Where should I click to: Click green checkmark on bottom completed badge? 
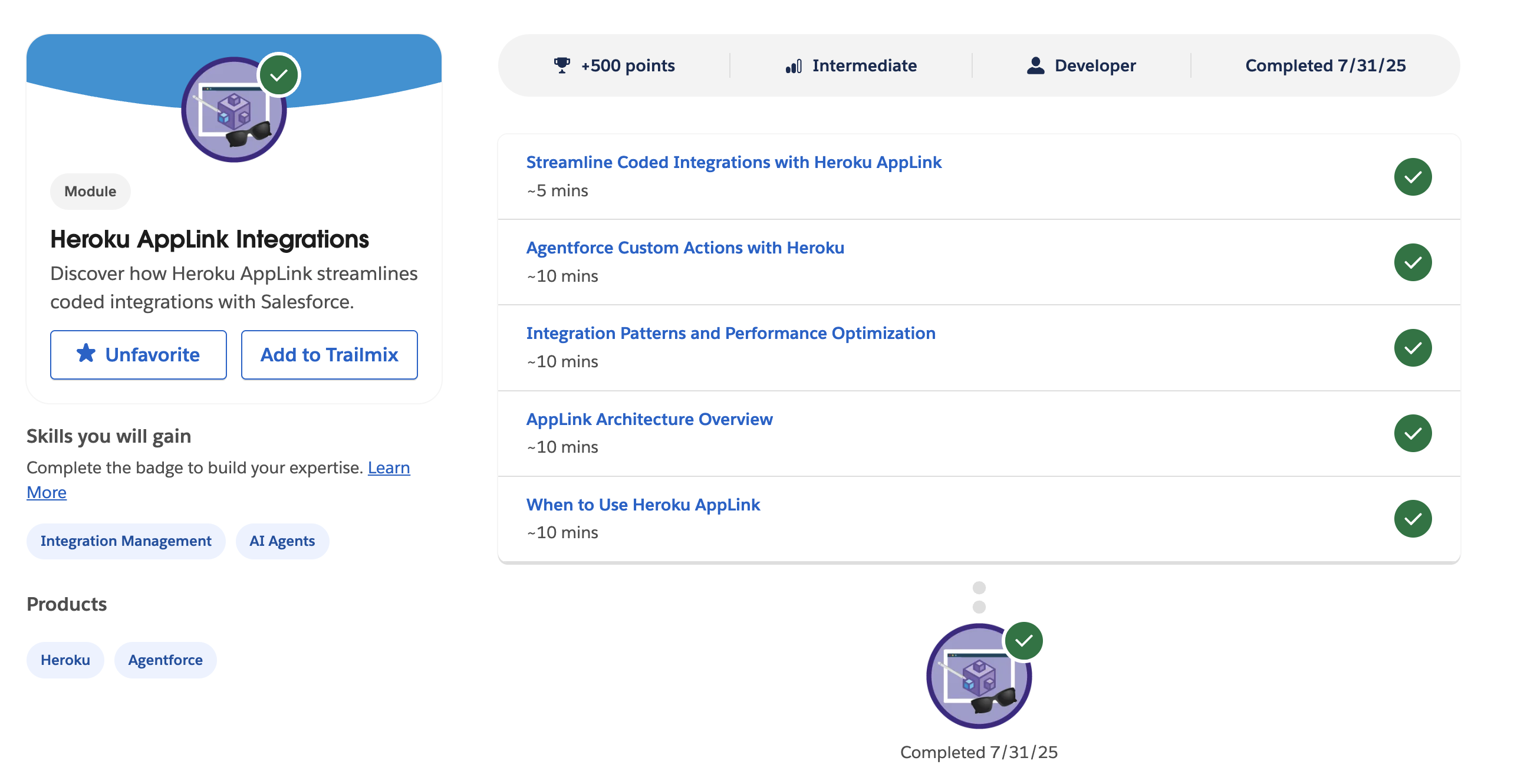coord(1024,641)
